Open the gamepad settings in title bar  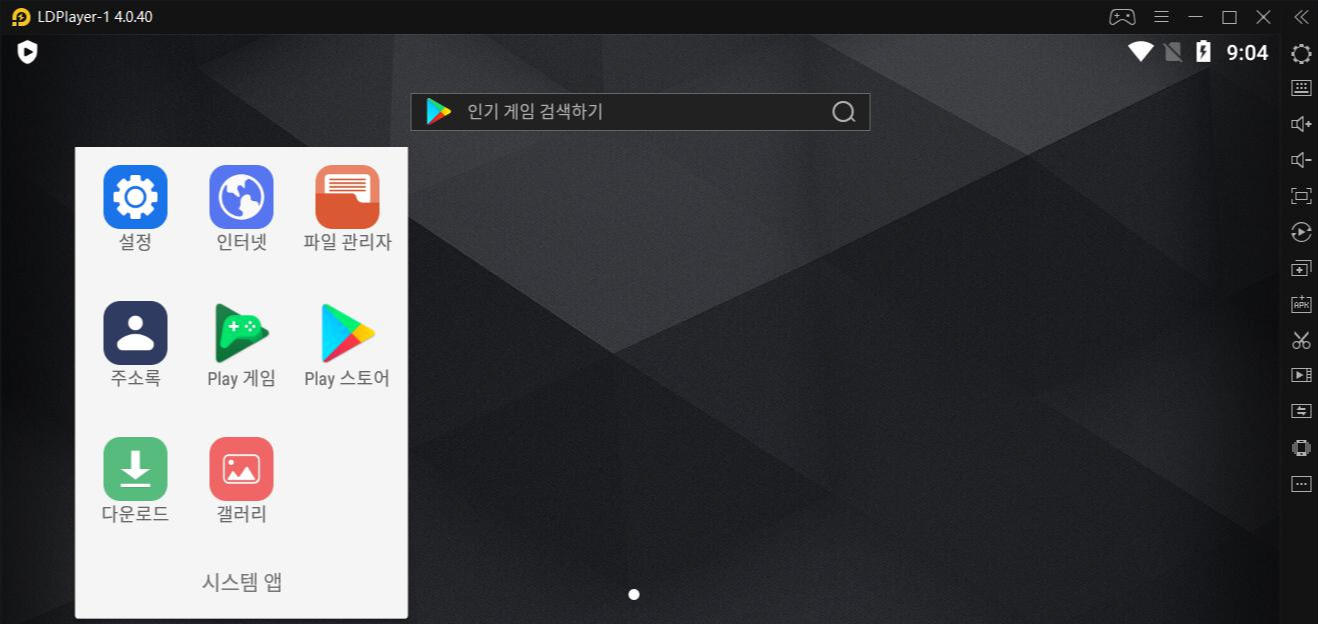tap(1122, 17)
